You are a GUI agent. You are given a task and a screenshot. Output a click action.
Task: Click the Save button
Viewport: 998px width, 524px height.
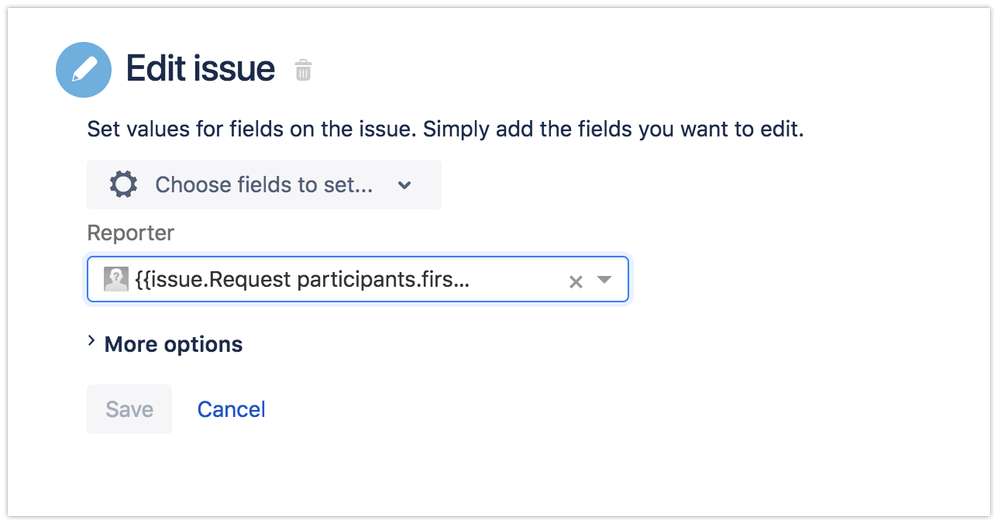[x=129, y=409]
